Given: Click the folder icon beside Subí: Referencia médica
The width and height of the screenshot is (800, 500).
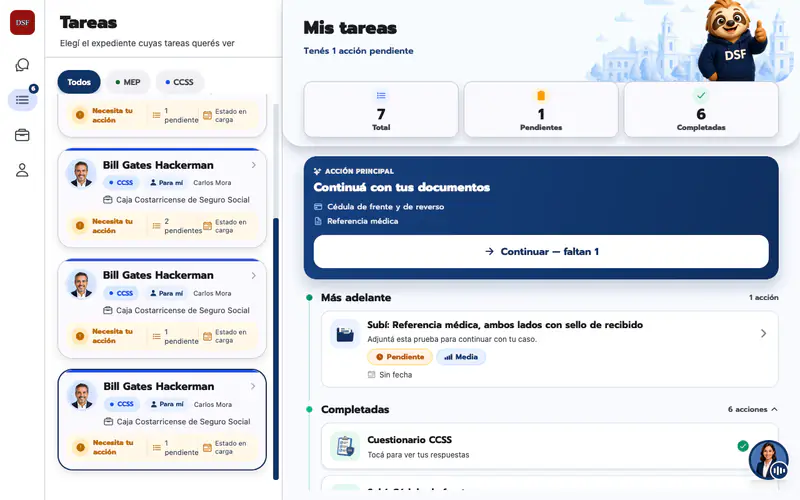Looking at the screenshot, I should pos(345,334).
